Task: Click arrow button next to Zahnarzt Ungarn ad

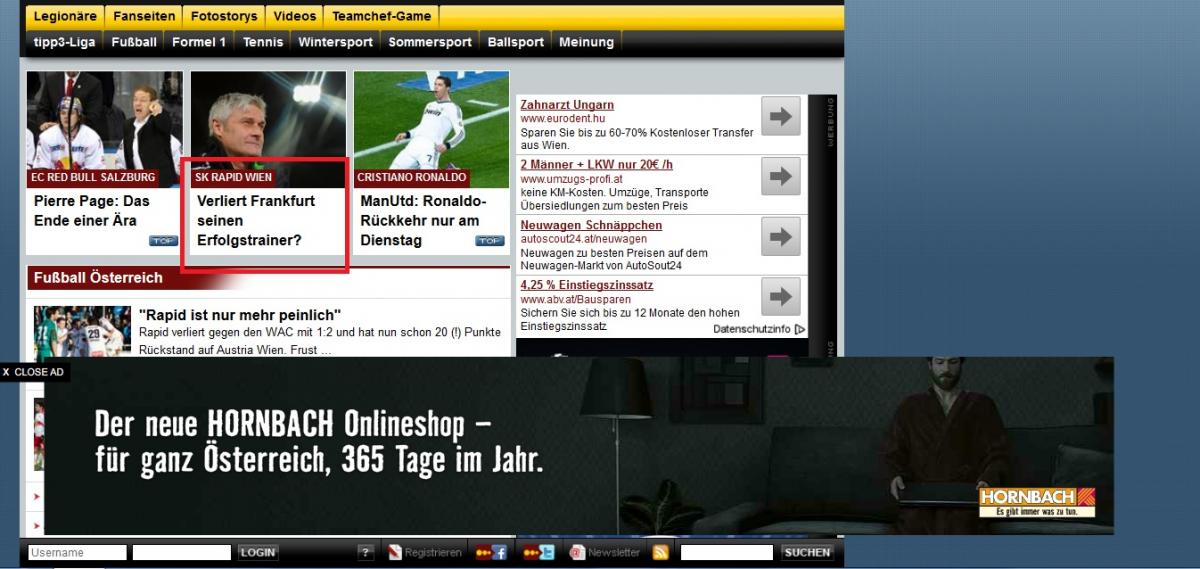Action: click(x=781, y=116)
